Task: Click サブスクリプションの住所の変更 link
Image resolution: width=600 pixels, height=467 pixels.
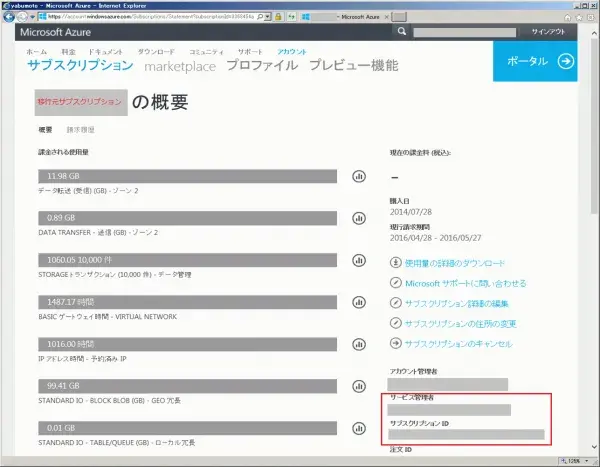Action: (x=461, y=323)
